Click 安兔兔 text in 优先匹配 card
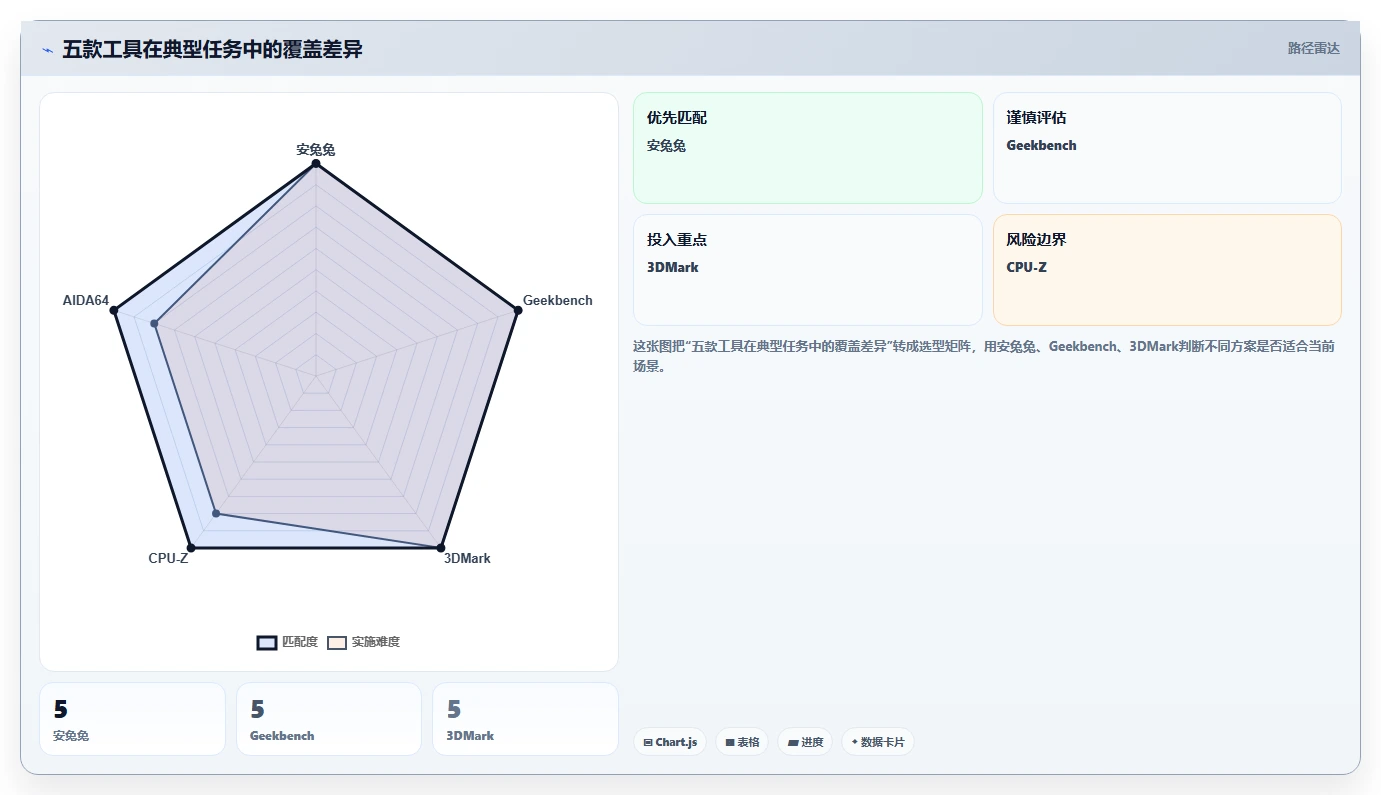The image size is (1381, 795). pyautogui.click(x=666, y=145)
